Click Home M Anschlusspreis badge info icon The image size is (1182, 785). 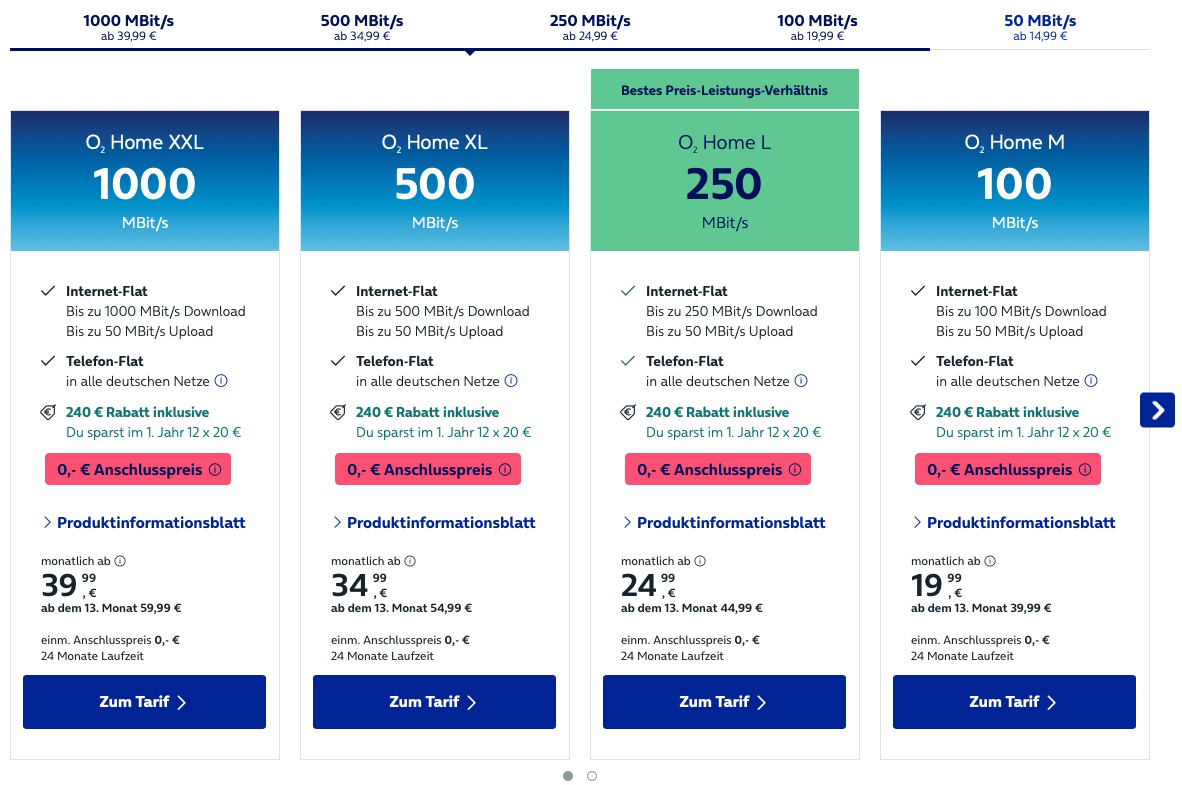(1085, 470)
